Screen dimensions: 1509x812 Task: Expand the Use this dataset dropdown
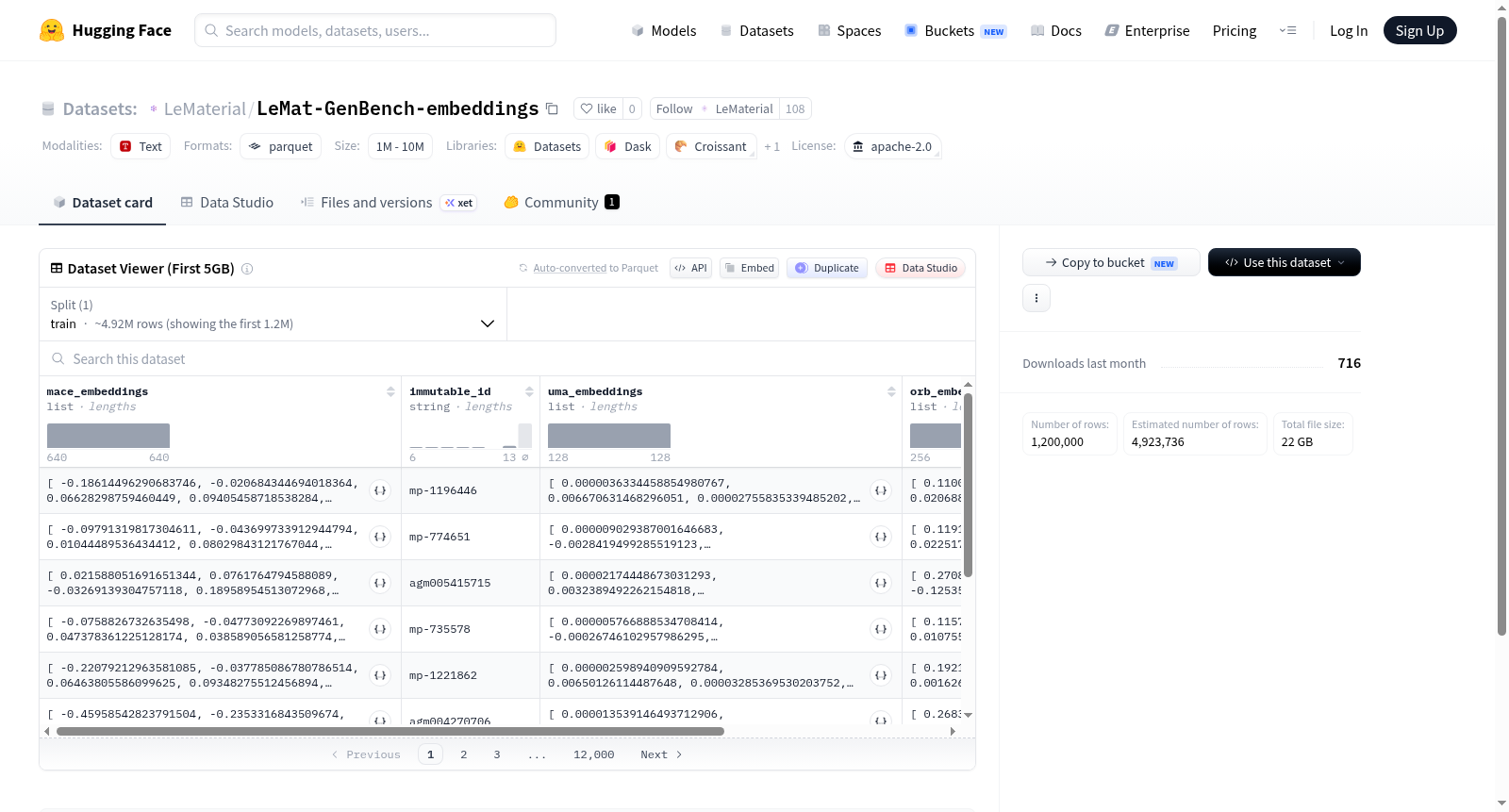(1284, 262)
